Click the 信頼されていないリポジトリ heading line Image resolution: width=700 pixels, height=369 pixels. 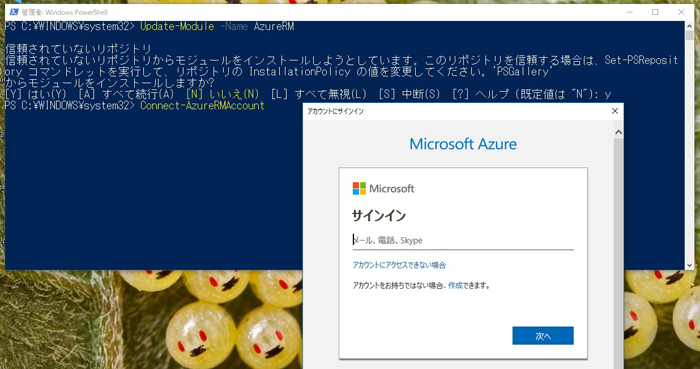[79, 49]
